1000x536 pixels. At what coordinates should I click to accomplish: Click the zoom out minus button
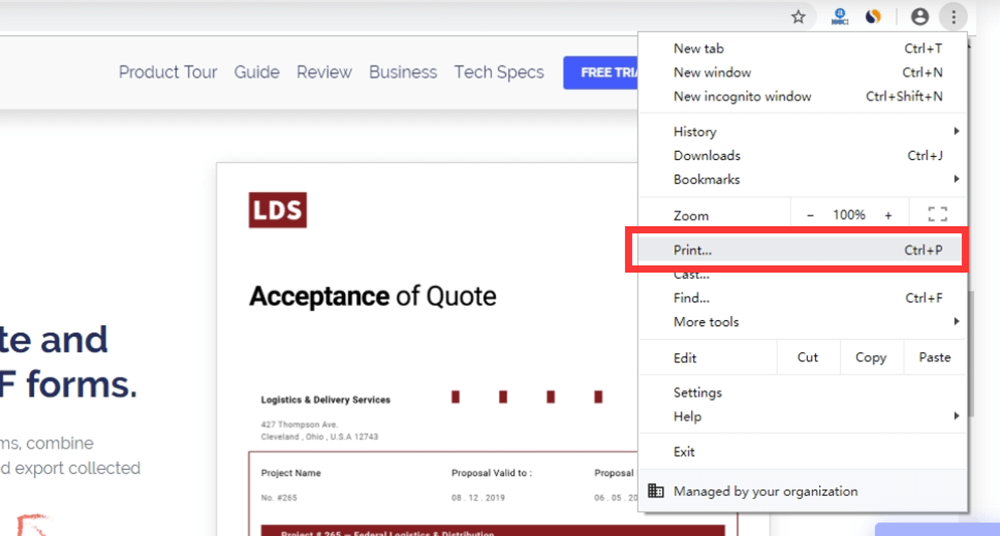coord(810,215)
